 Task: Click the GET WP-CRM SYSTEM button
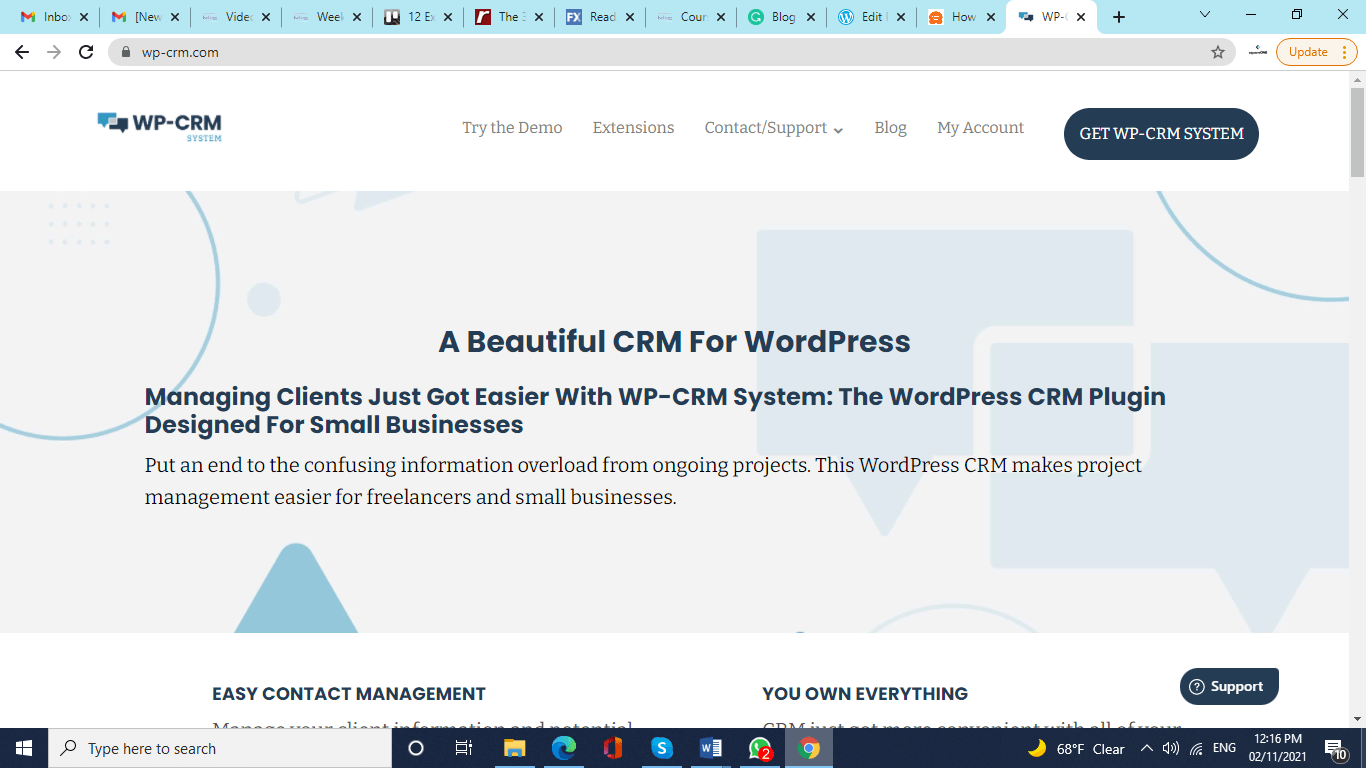click(1160, 133)
